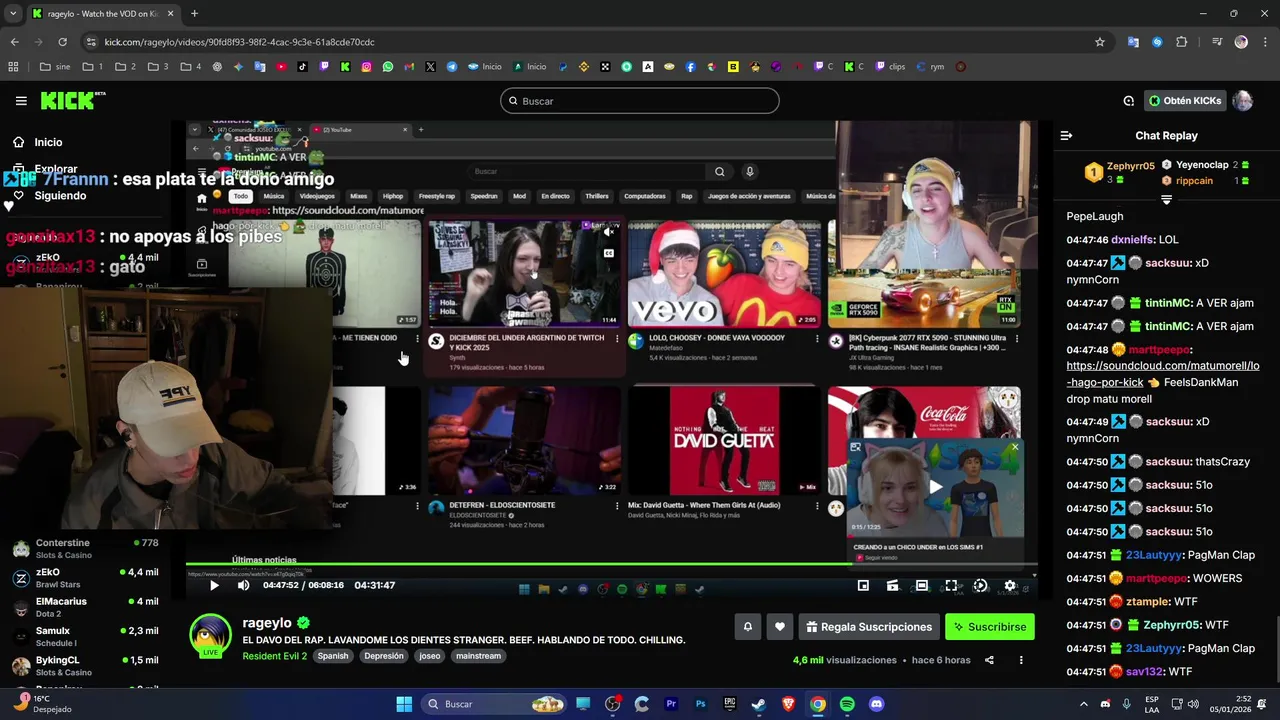Open the icon left of Obtén KICKs
Viewport: 1280px width, 720px height.
tap(1128, 101)
